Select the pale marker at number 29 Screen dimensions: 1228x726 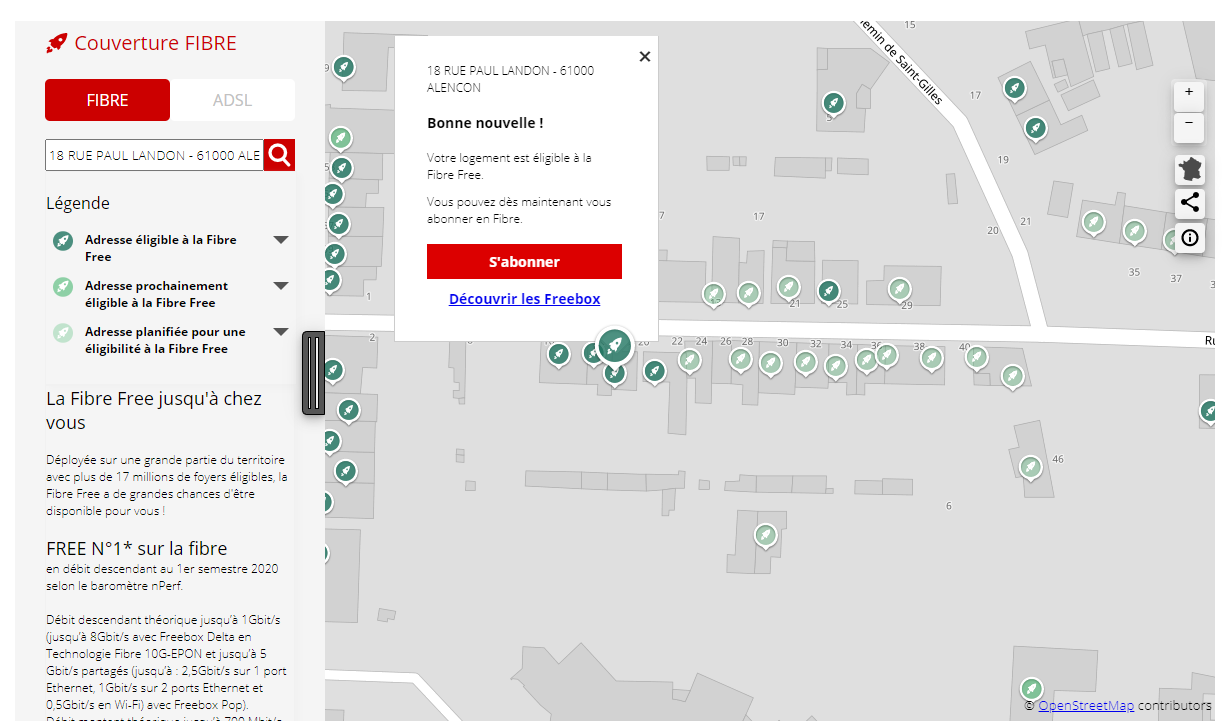pyautogui.click(x=900, y=290)
